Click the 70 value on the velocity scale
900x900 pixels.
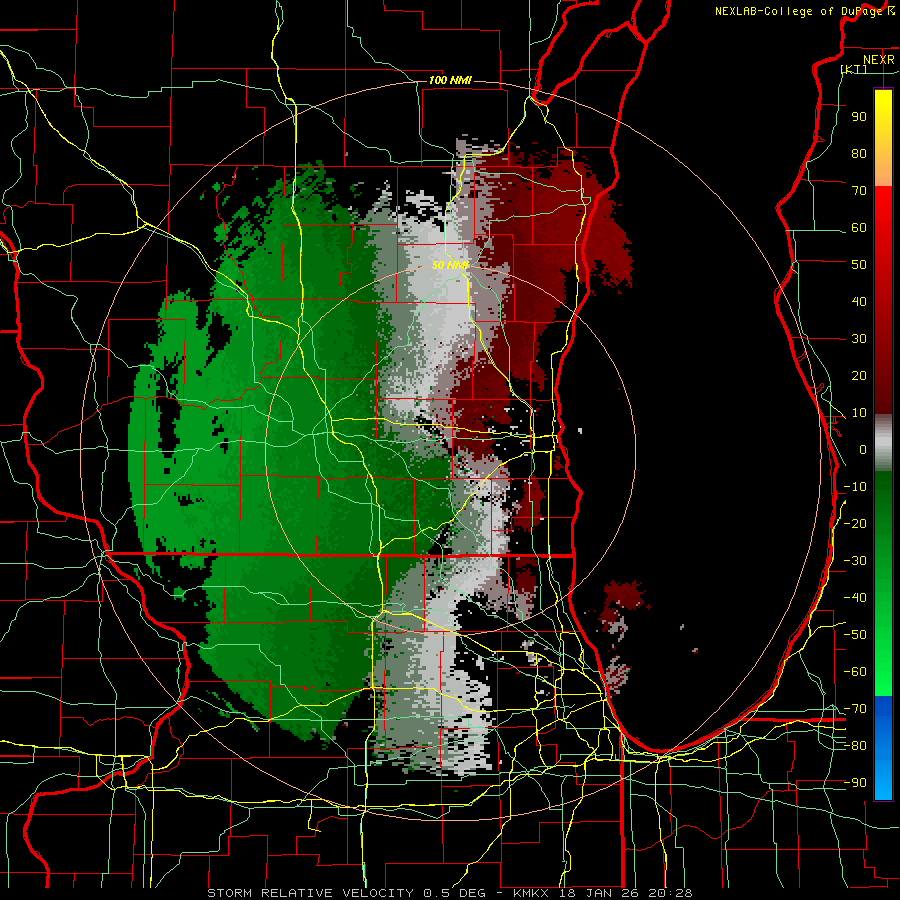pyautogui.click(x=859, y=191)
